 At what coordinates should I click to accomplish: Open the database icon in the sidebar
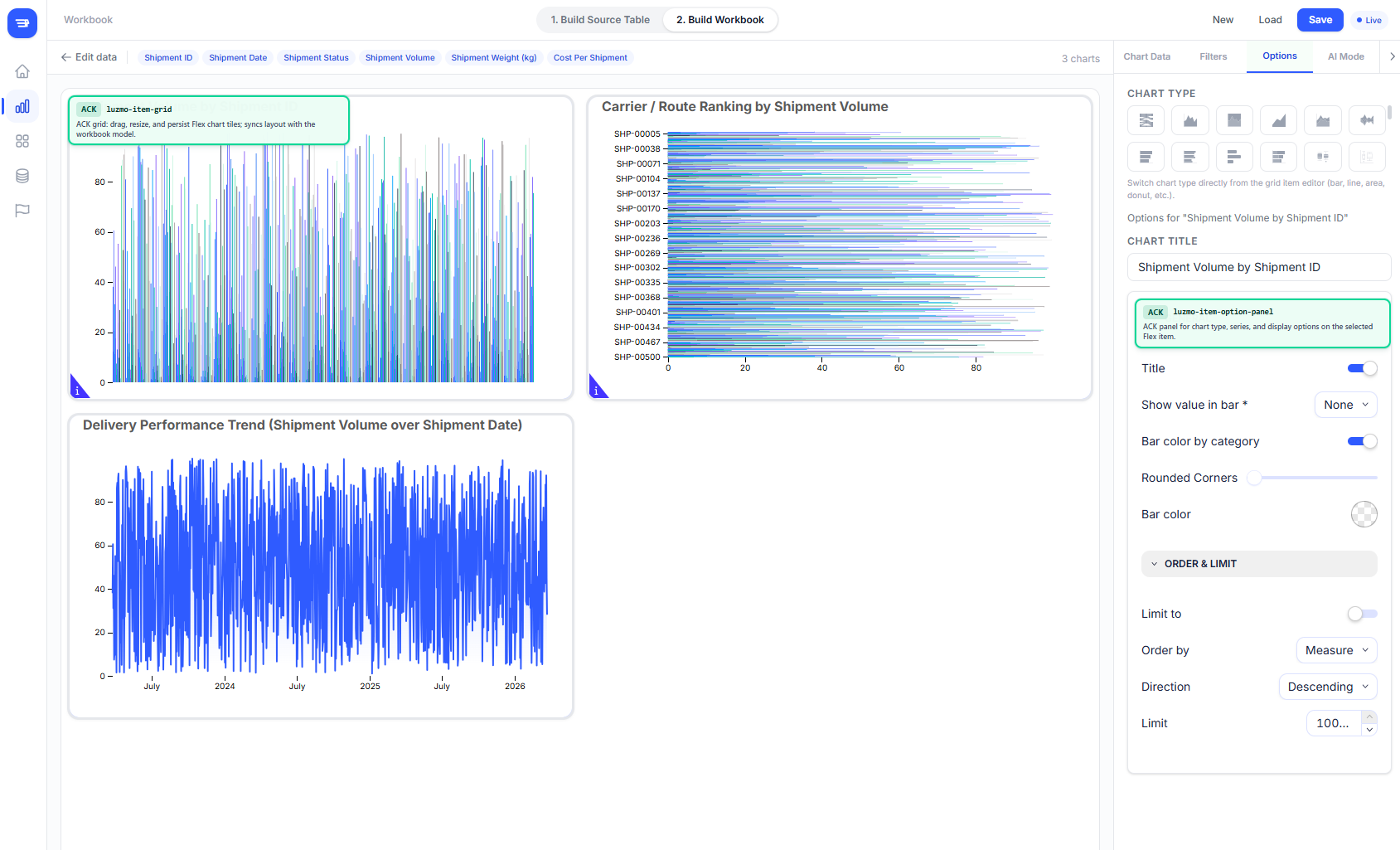(22, 176)
